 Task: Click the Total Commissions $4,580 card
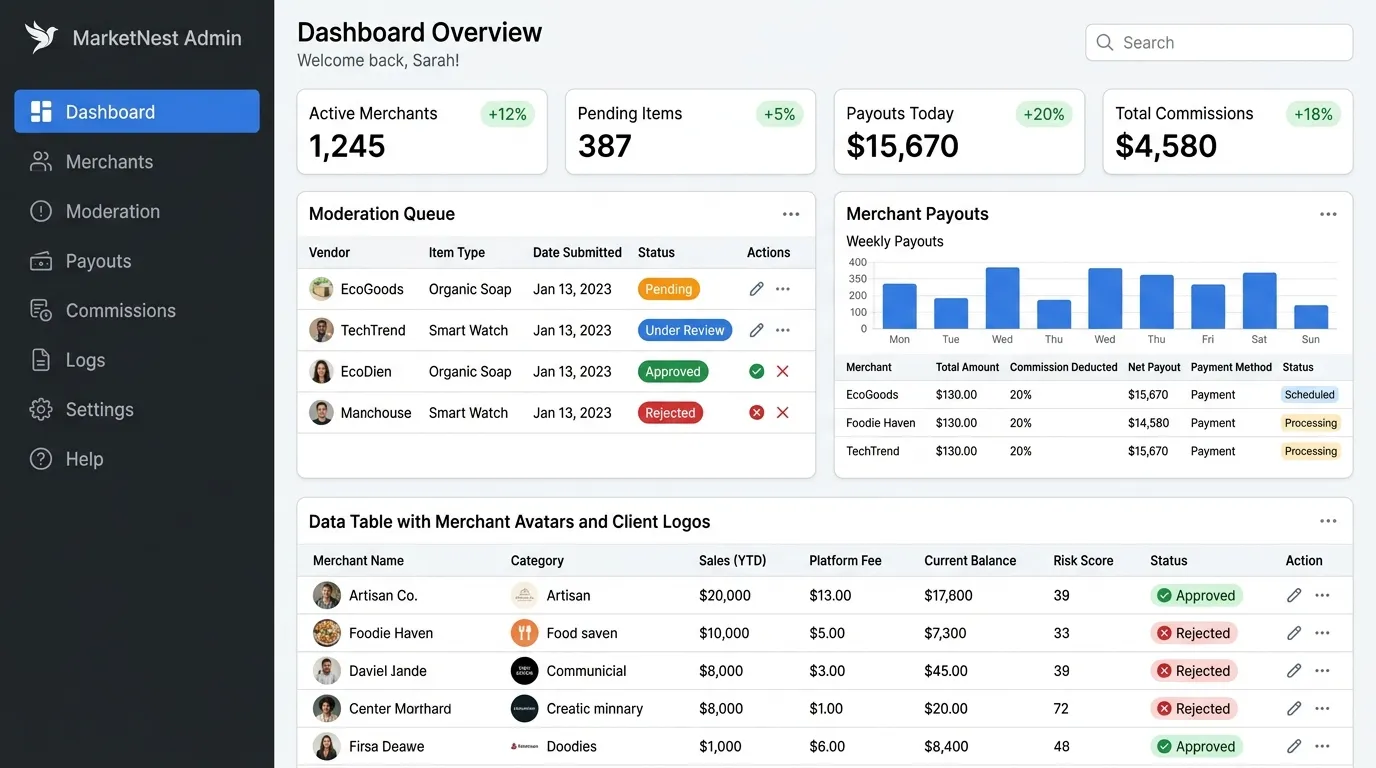pos(1228,132)
